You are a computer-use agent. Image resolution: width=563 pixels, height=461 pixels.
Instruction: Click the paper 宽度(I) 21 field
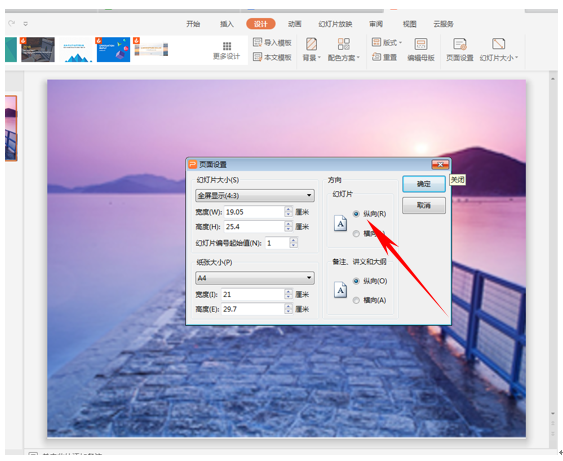pos(253,294)
